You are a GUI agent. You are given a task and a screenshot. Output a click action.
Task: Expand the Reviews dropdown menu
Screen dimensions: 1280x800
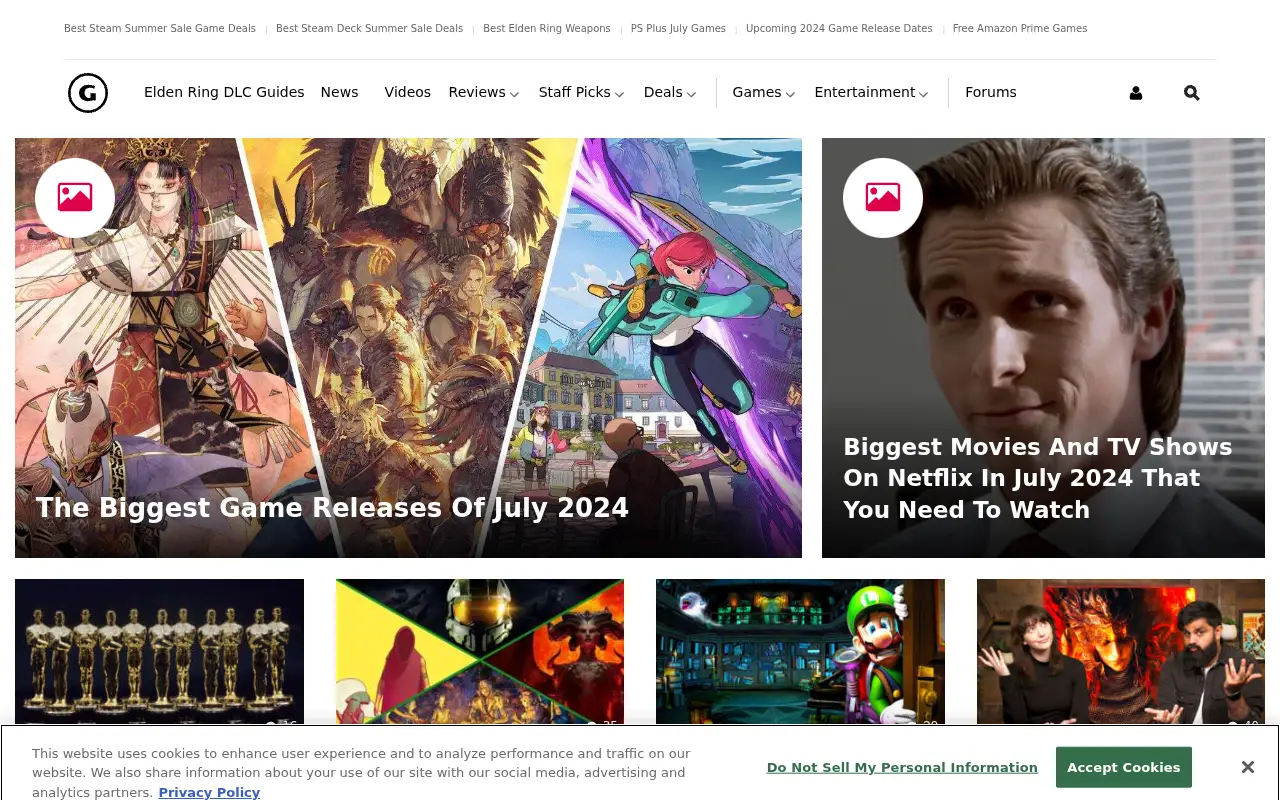coord(484,92)
